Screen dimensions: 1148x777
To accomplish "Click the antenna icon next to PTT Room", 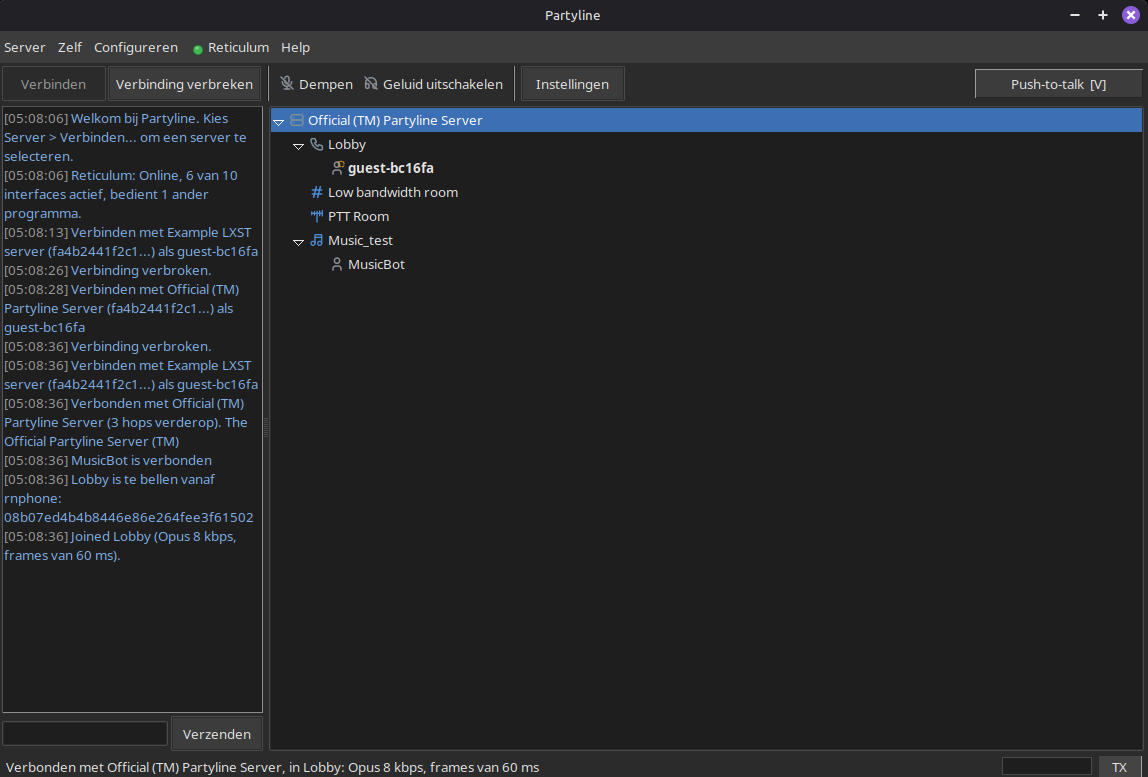I will pyautogui.click(x=316, y=216).
